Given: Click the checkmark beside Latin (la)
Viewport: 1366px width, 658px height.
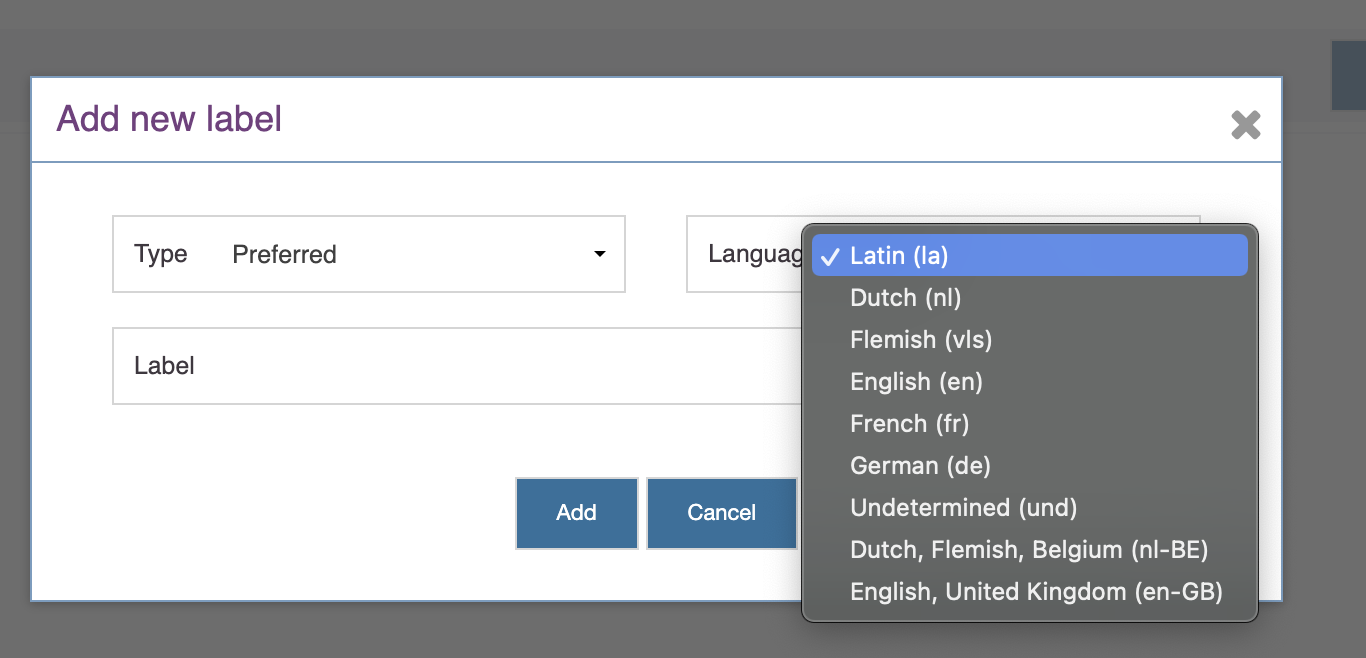Looking at the screenshot, I should (x=830, y=256).
